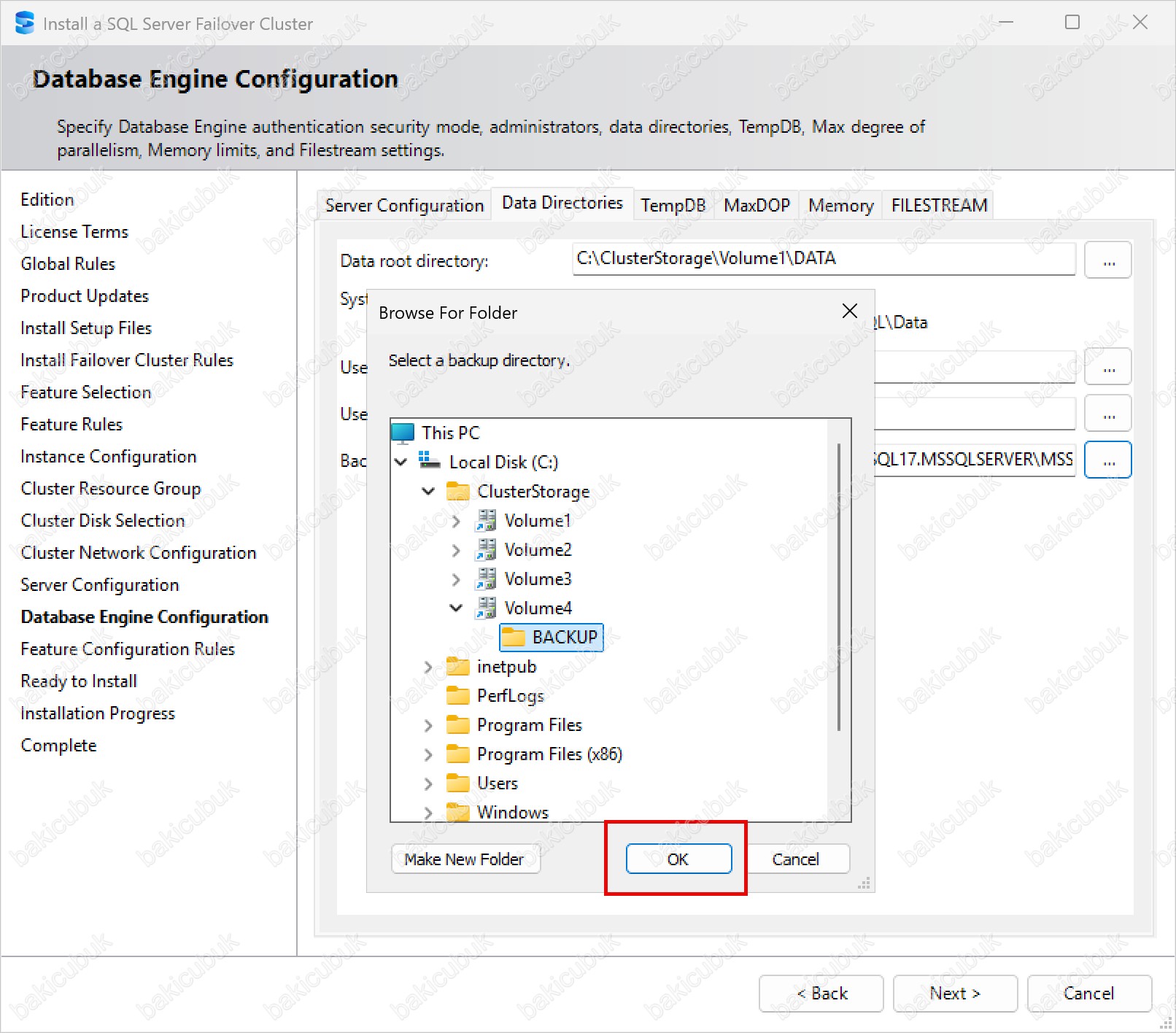Image resolution: width=1176 pixels, height=1033 pixels.
Task: Click the Local Disk (C:) drive icon
Action: [430, 462]
